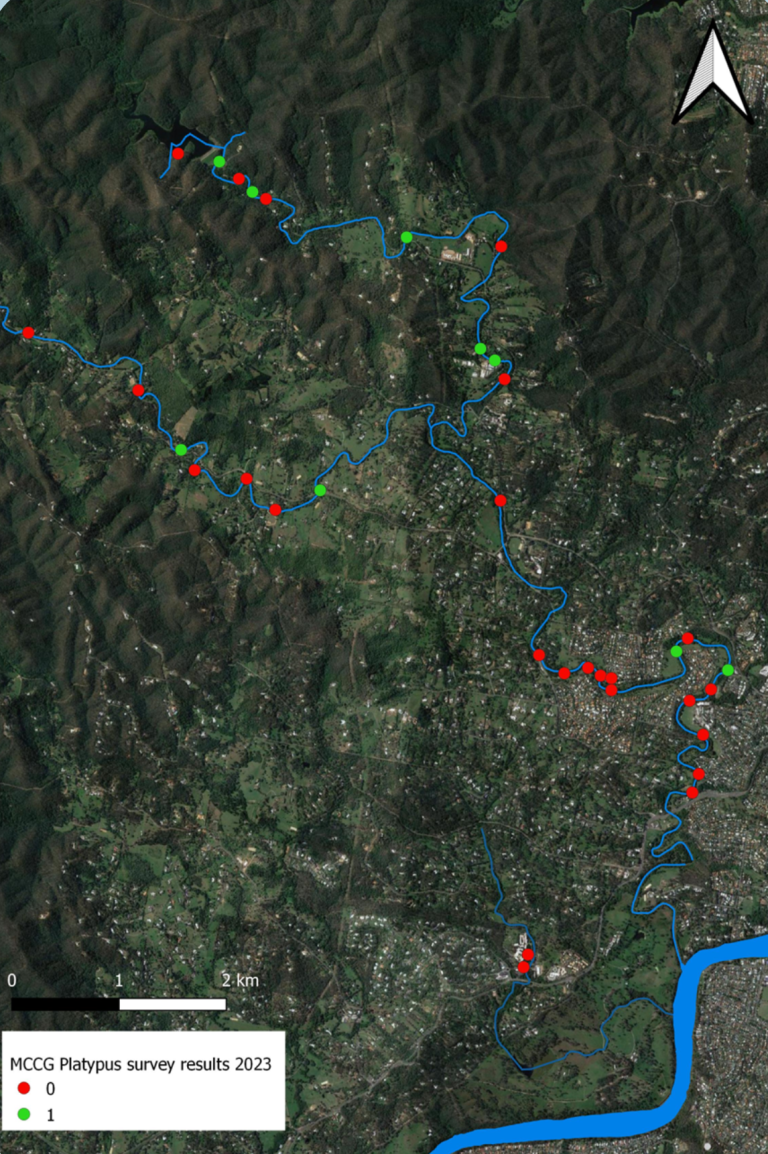Click the north arrow symbol
768x1154 pixels.
(x=712, y=75)
